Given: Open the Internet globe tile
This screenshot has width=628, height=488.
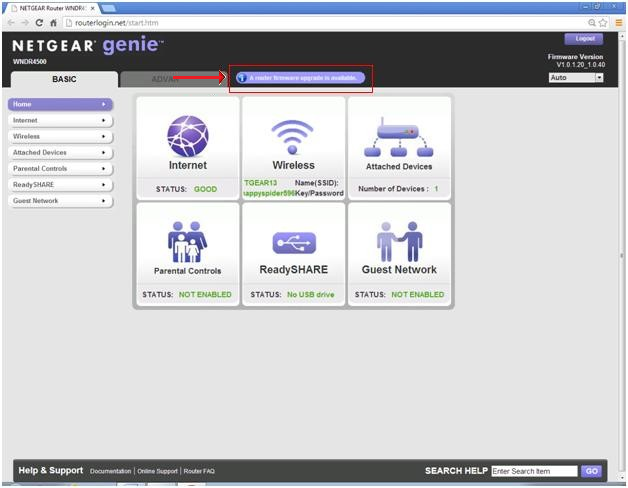Looking at the screenshot, I should (188, 148).
